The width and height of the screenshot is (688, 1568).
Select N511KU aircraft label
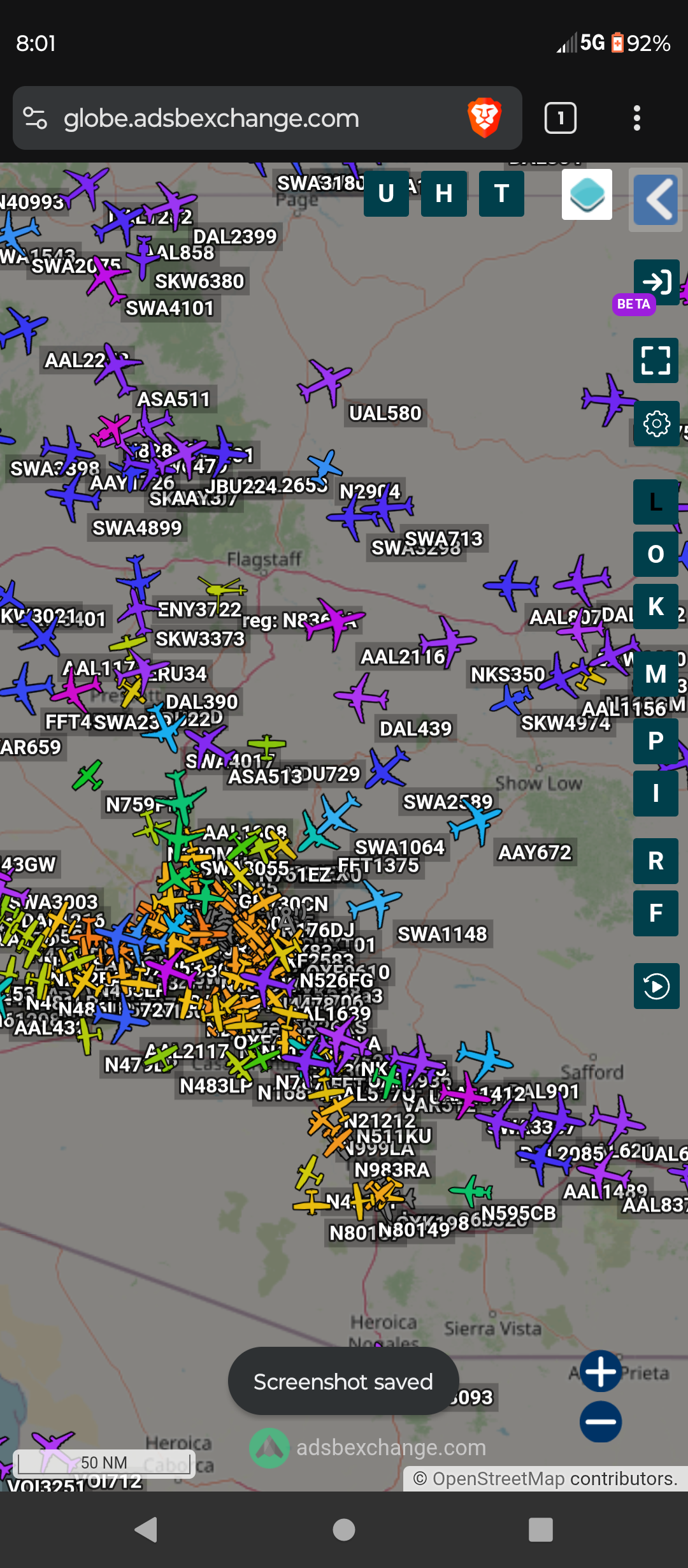394,1136
